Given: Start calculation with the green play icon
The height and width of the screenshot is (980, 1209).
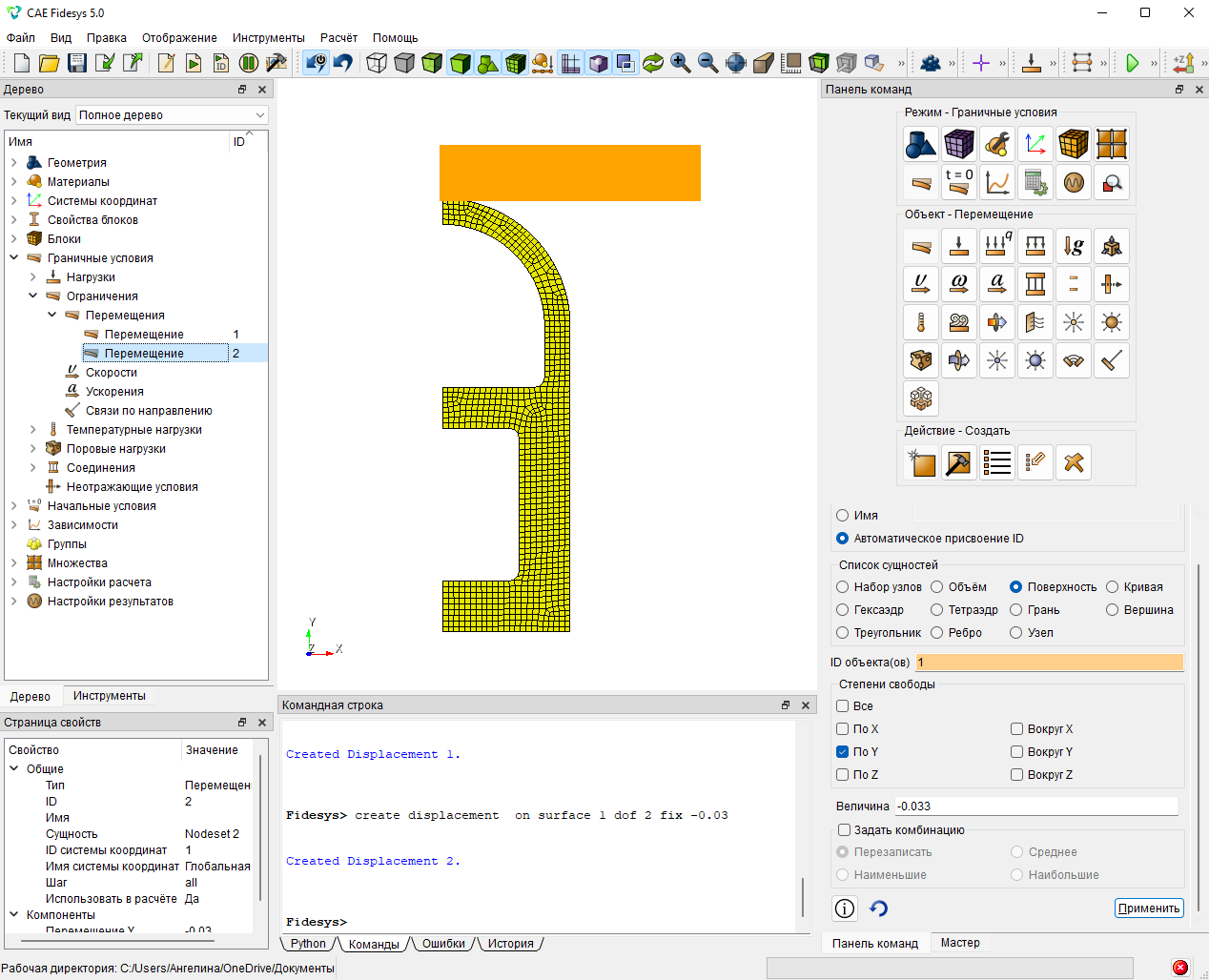Looking at the screenshot, I should 1132,63.
